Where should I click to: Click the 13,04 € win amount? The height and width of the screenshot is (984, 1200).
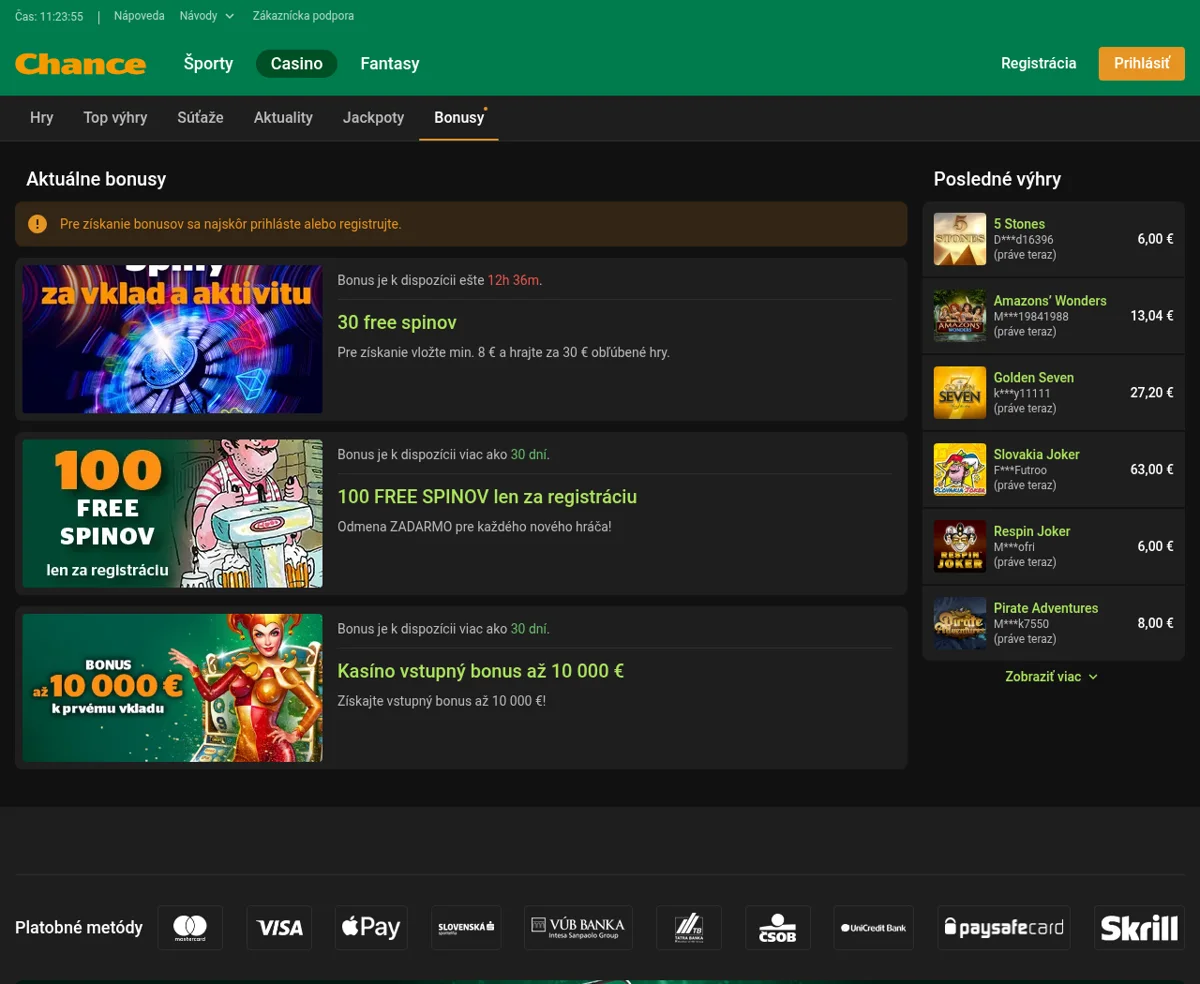(x=1152, y=316)
